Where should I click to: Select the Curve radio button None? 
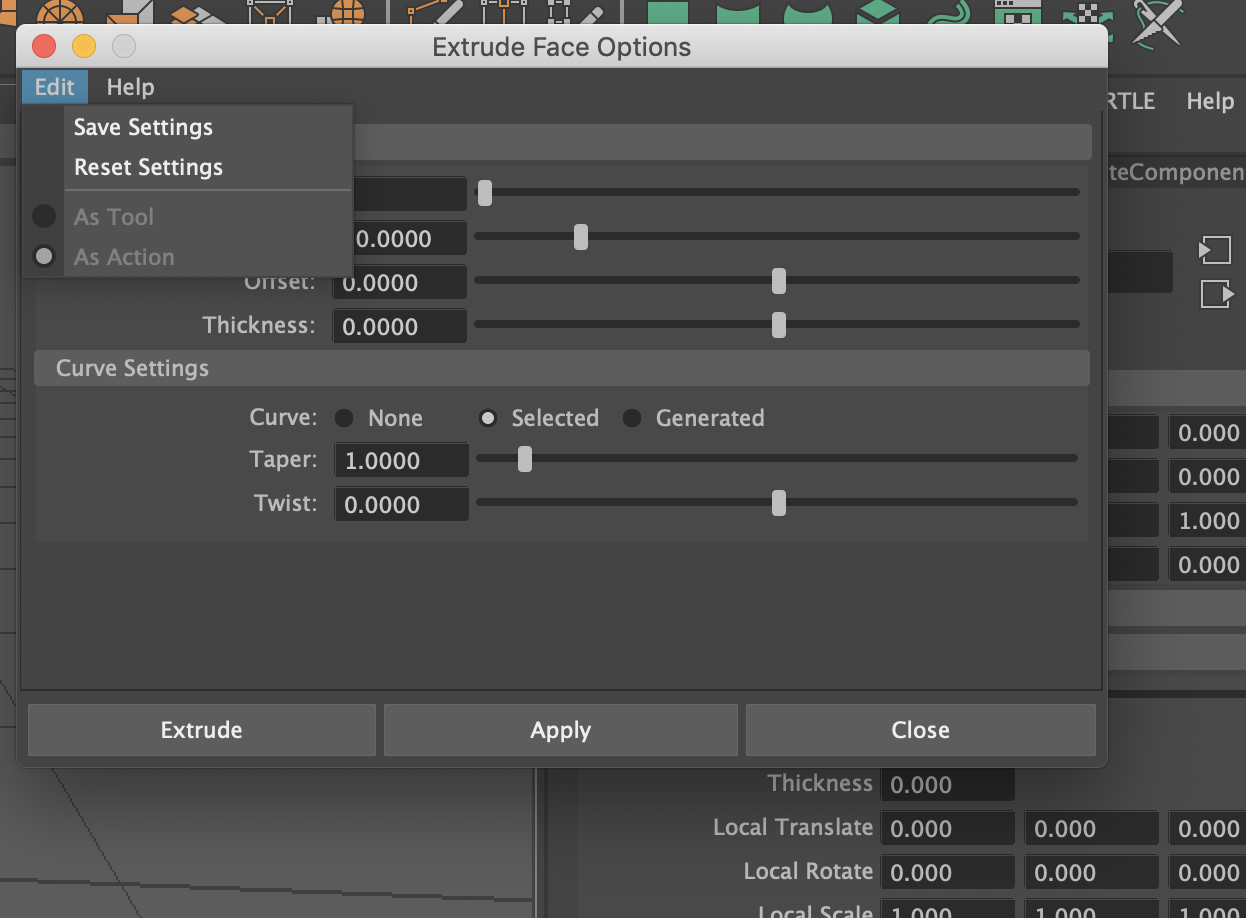click(344, 418)
